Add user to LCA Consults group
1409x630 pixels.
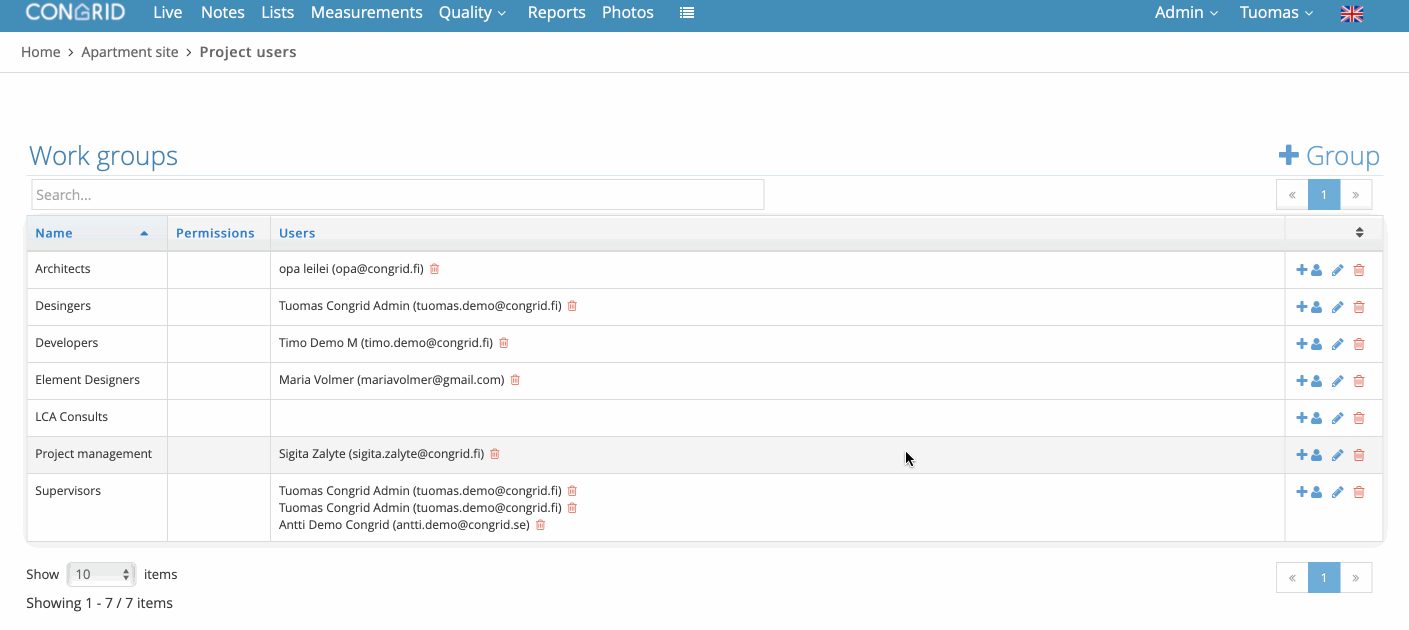pyautogui.click(x=1309, y=418)
